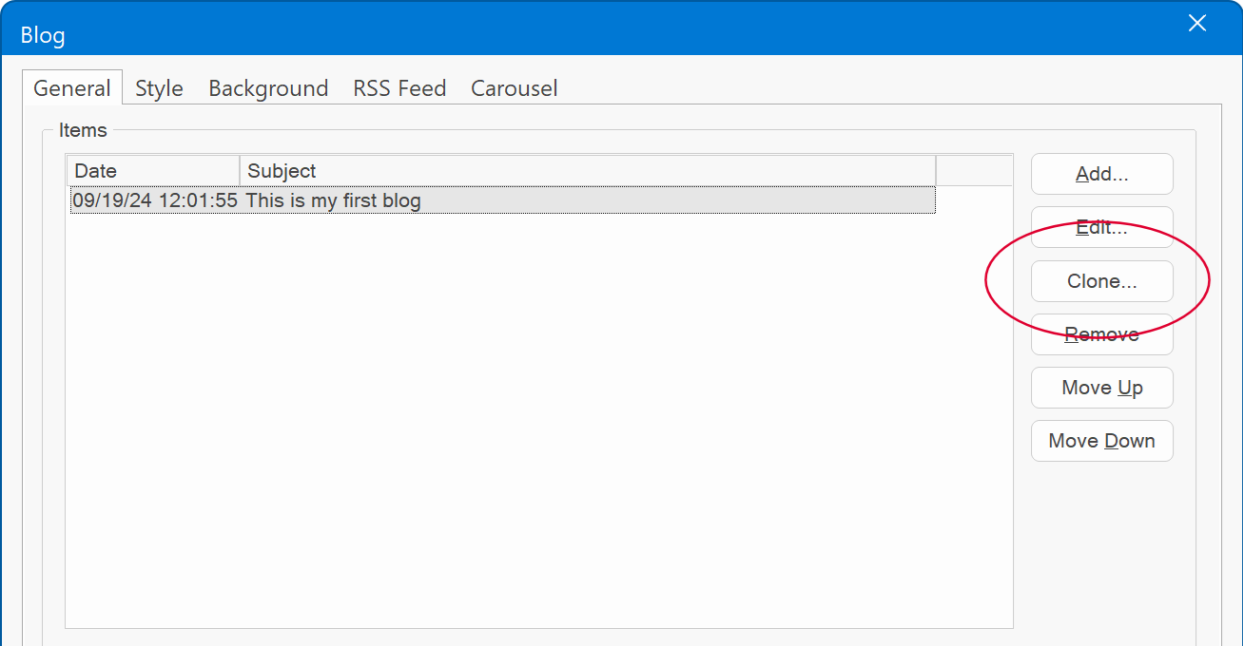Click the divider between Date and Subject headers
This screenshot has height=647, width=1244.
(240, 171)
